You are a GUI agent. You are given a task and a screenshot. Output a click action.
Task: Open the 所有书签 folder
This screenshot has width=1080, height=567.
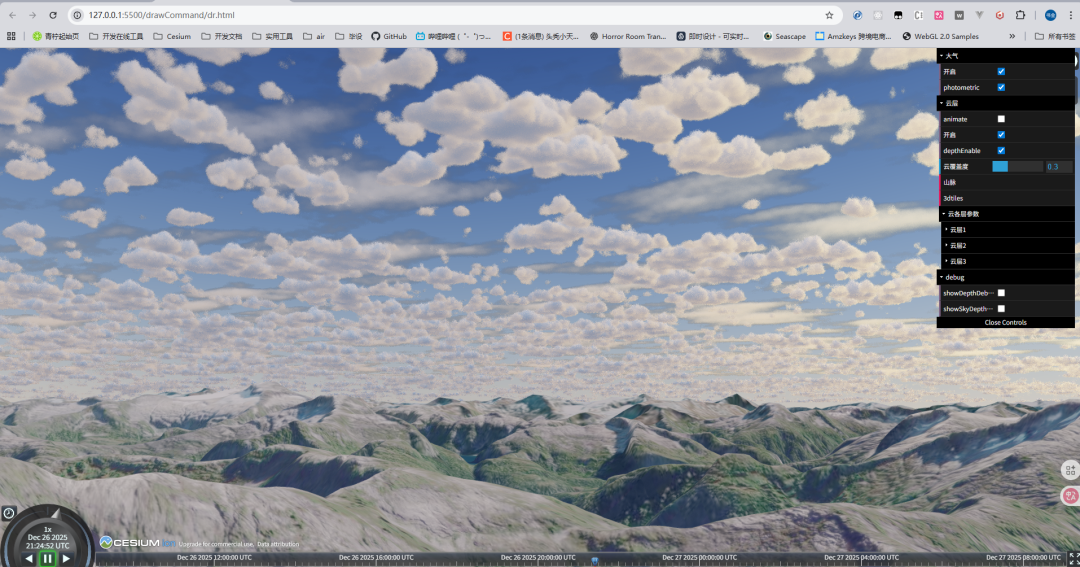[1055, 36]
